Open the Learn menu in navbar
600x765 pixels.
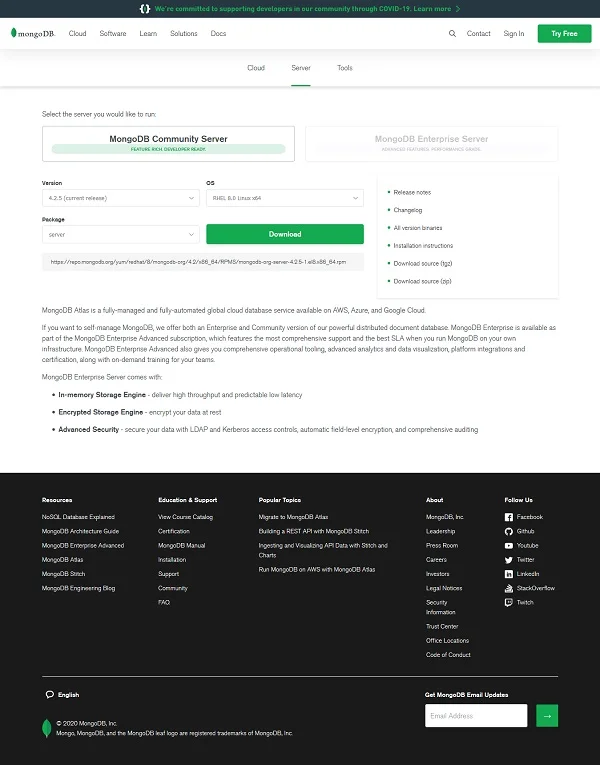click(x=148, y=34)
